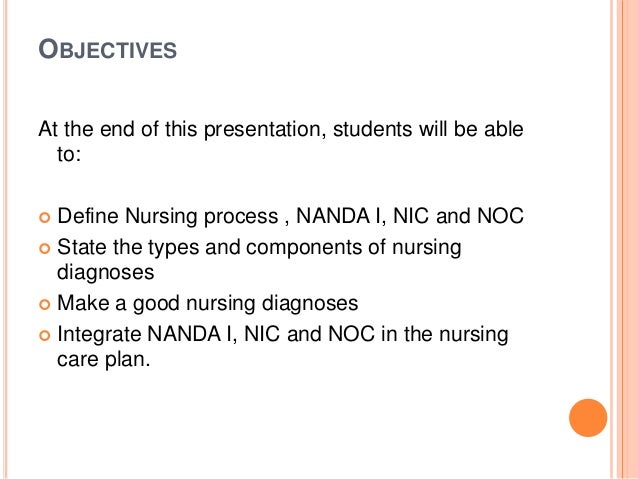The height and width of the screenshot is (479, 638).
Task: Click the "At the end of this presentation" line
Action: 280,129
